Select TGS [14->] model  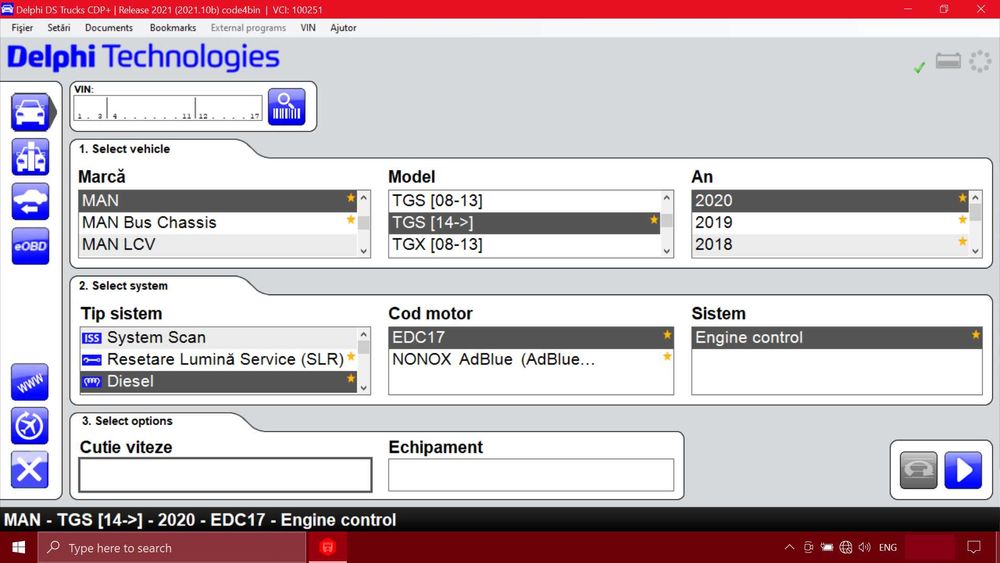click(524, 223)
